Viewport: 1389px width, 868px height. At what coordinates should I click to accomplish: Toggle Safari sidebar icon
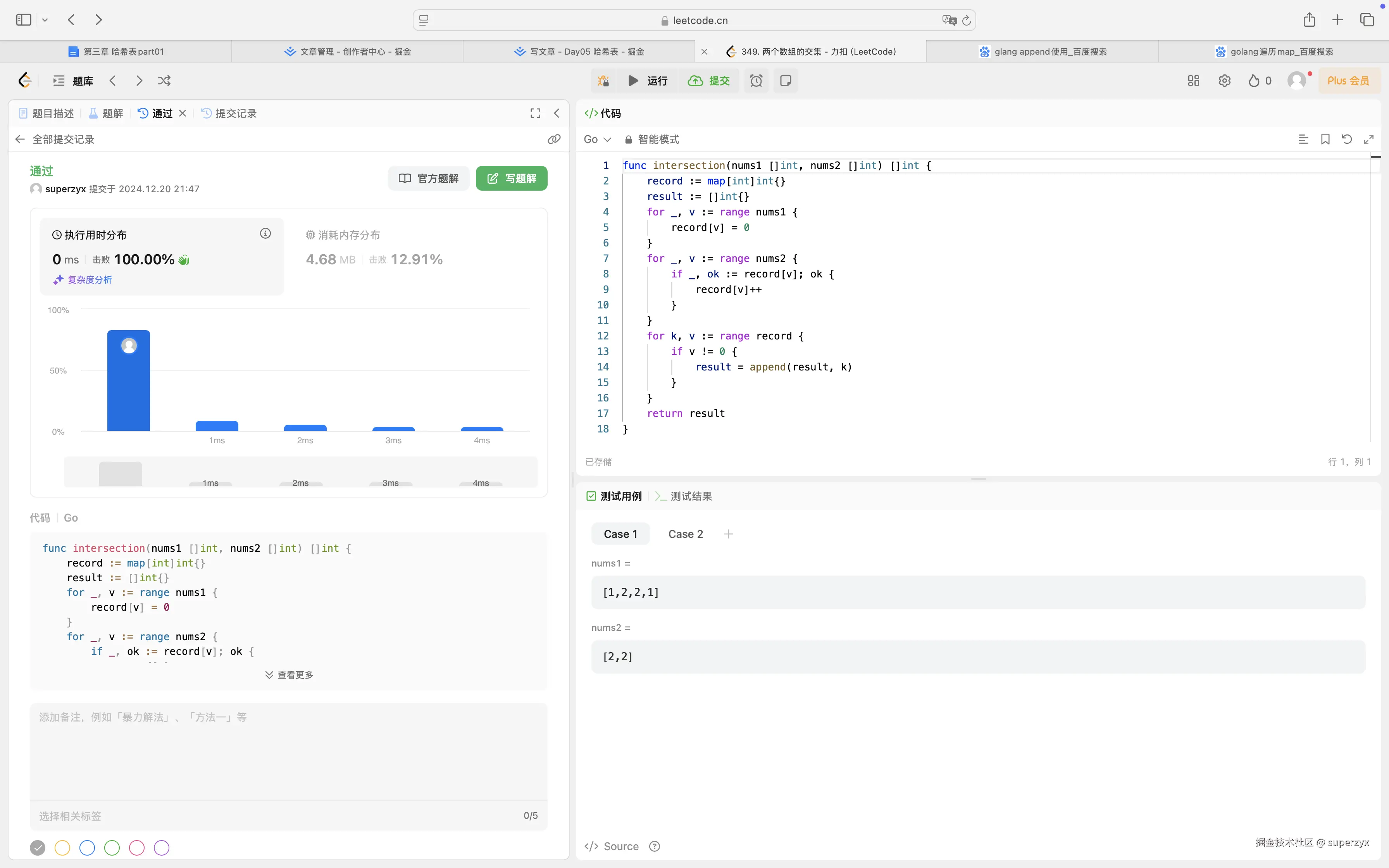tap(24, 20)
